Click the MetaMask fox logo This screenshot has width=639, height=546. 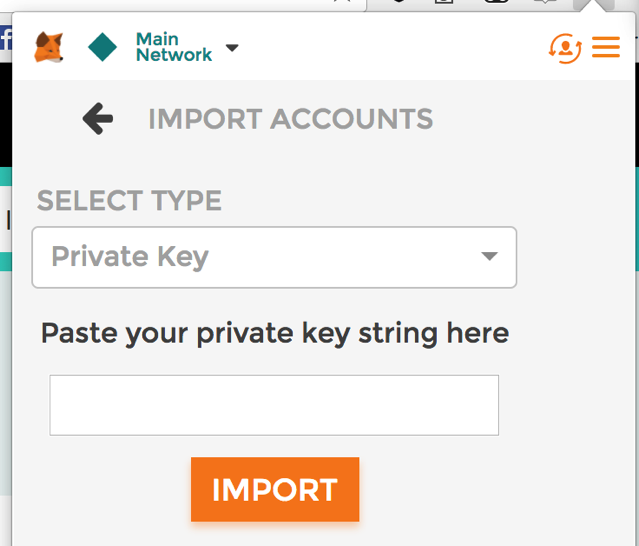click(49, 47)
